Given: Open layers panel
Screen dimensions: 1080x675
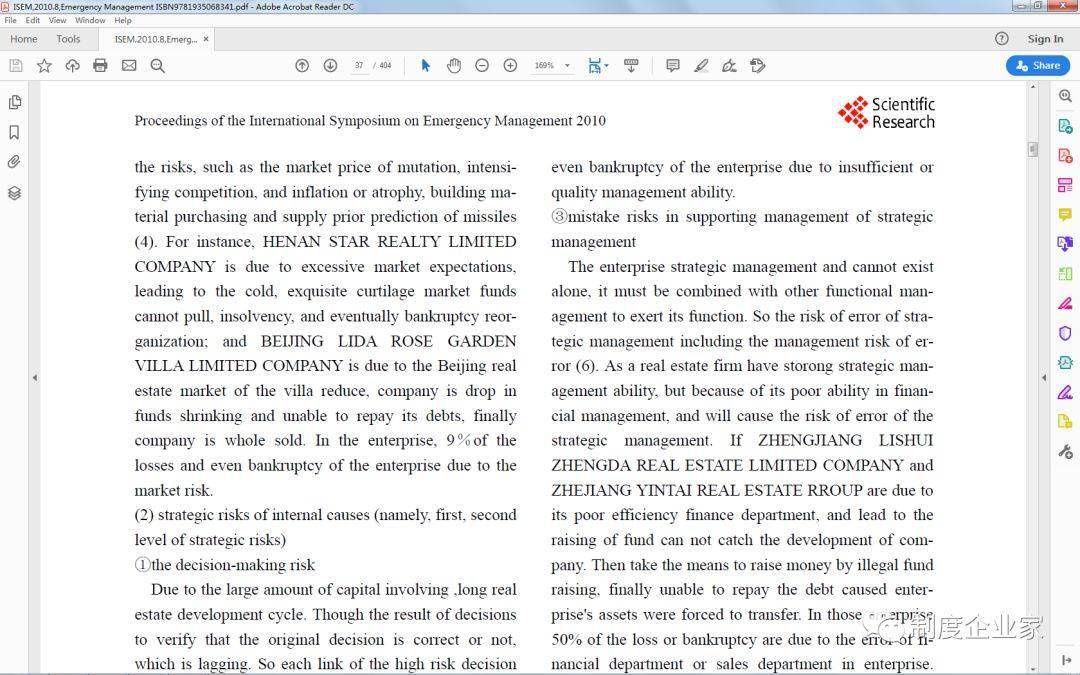Looking at the screenshot, I should tap(14, 192).
